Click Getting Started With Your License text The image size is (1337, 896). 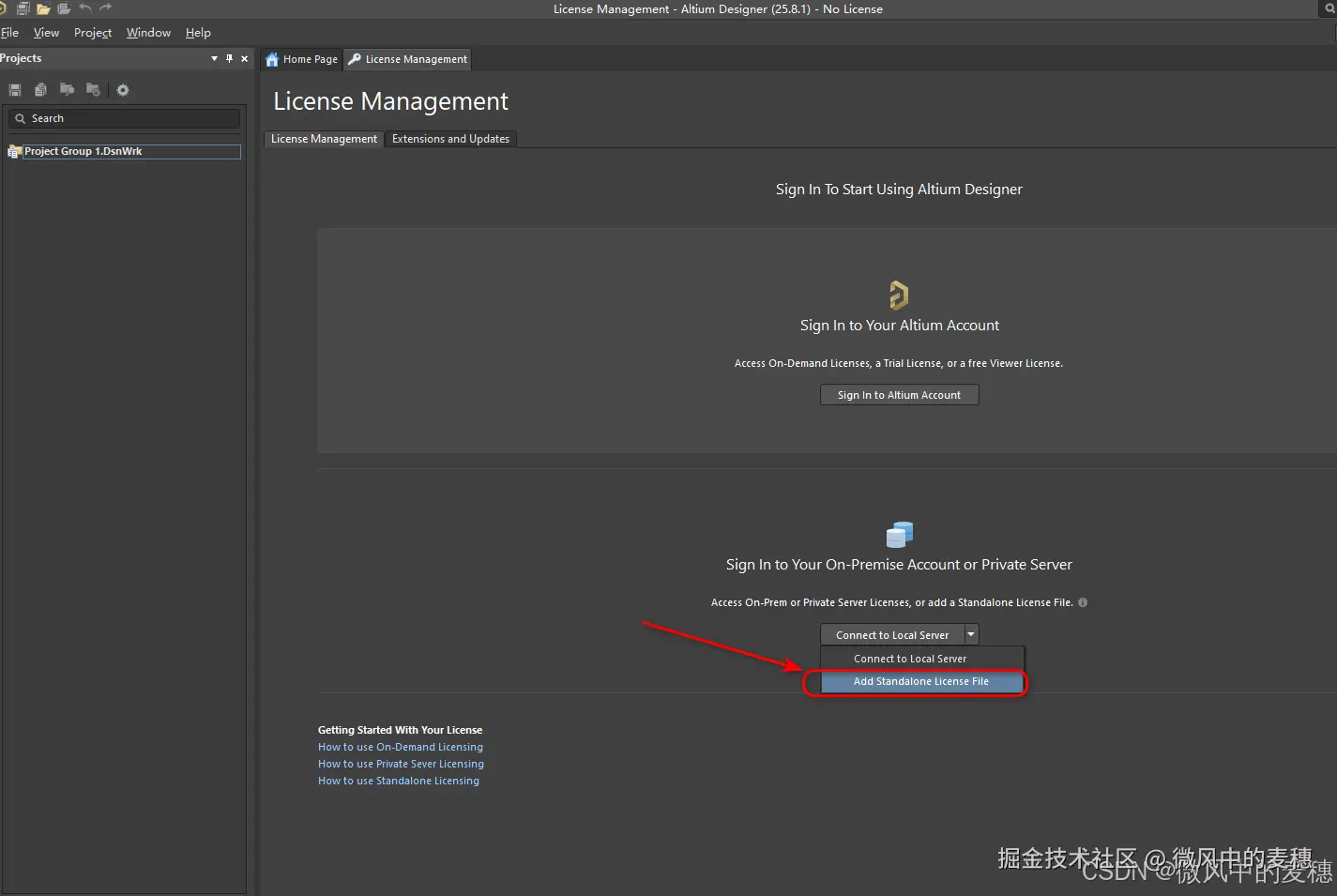(400, 730)
